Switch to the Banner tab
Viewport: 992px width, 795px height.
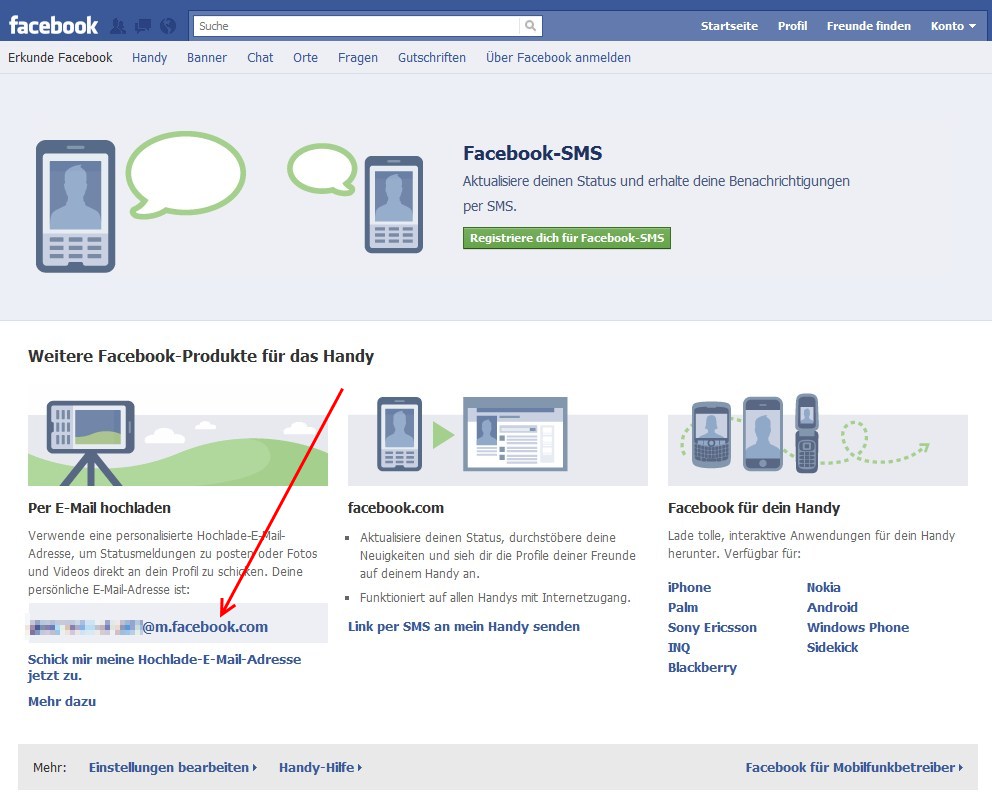click(207, 58)
